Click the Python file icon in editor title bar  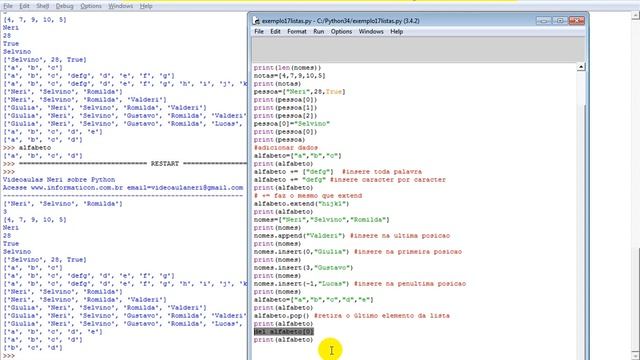[256, 20]
